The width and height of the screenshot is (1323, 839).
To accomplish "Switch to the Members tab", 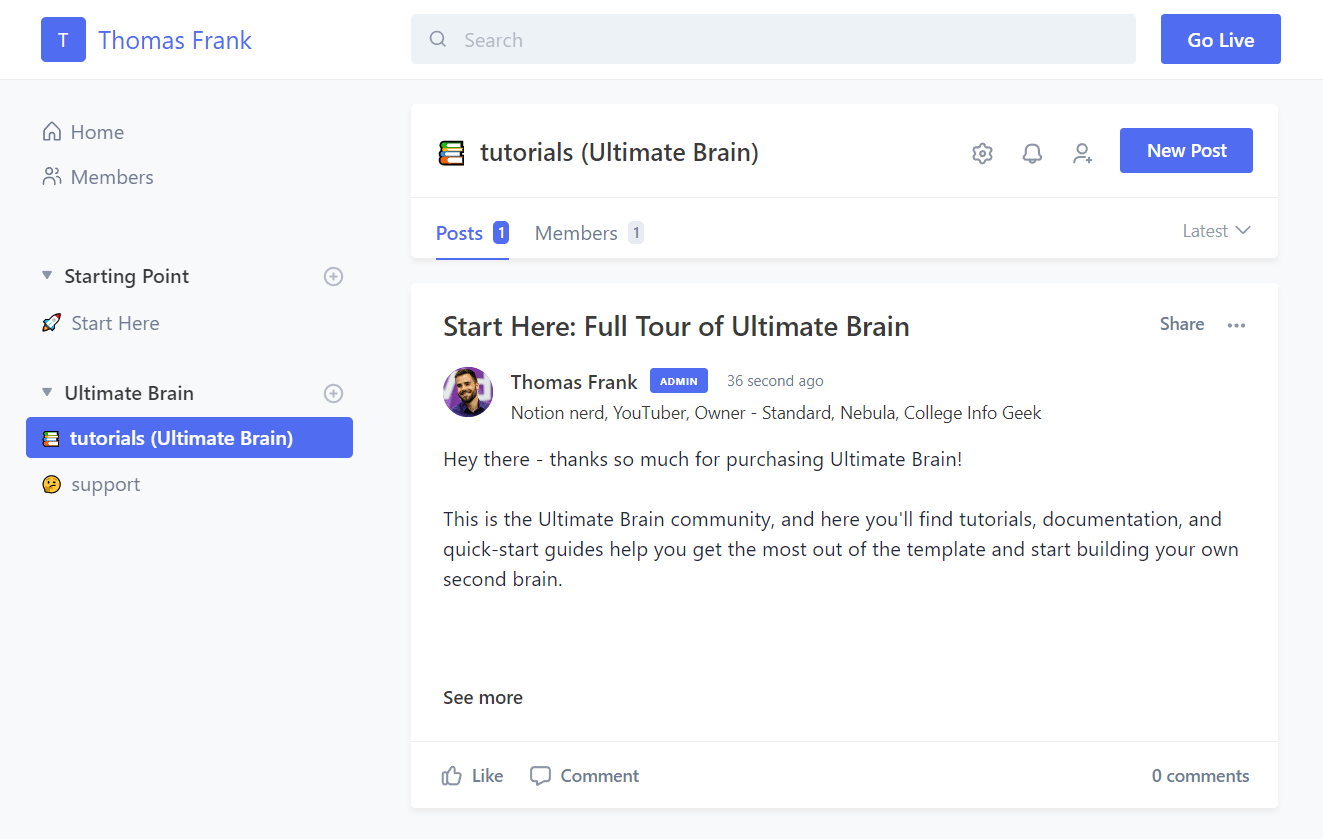I will coord(576,232).
